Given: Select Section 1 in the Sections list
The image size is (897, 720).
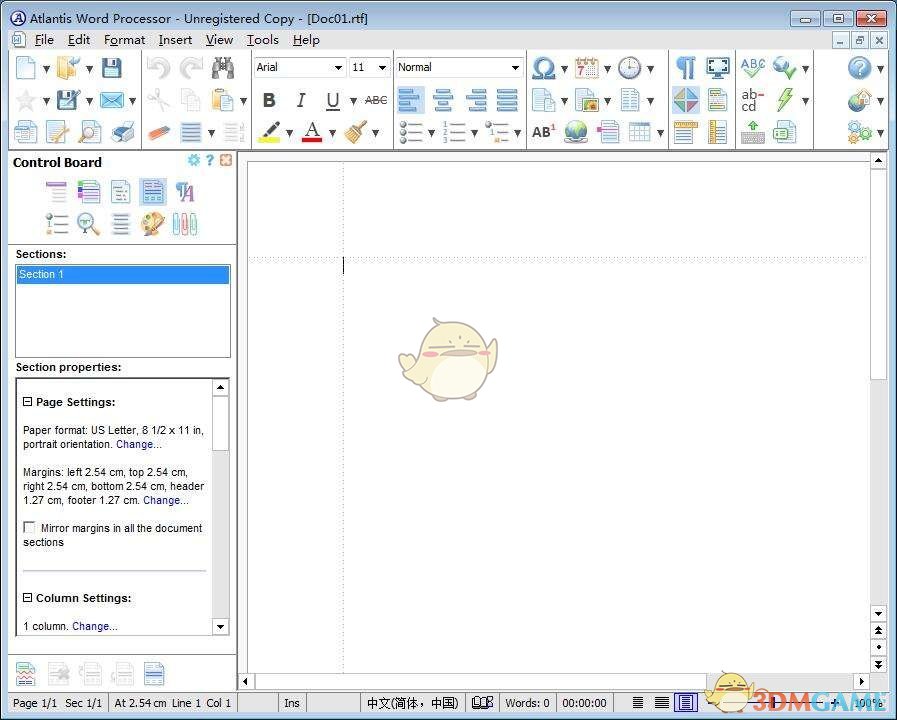Looking at the screenshot, I should (60, 274).
